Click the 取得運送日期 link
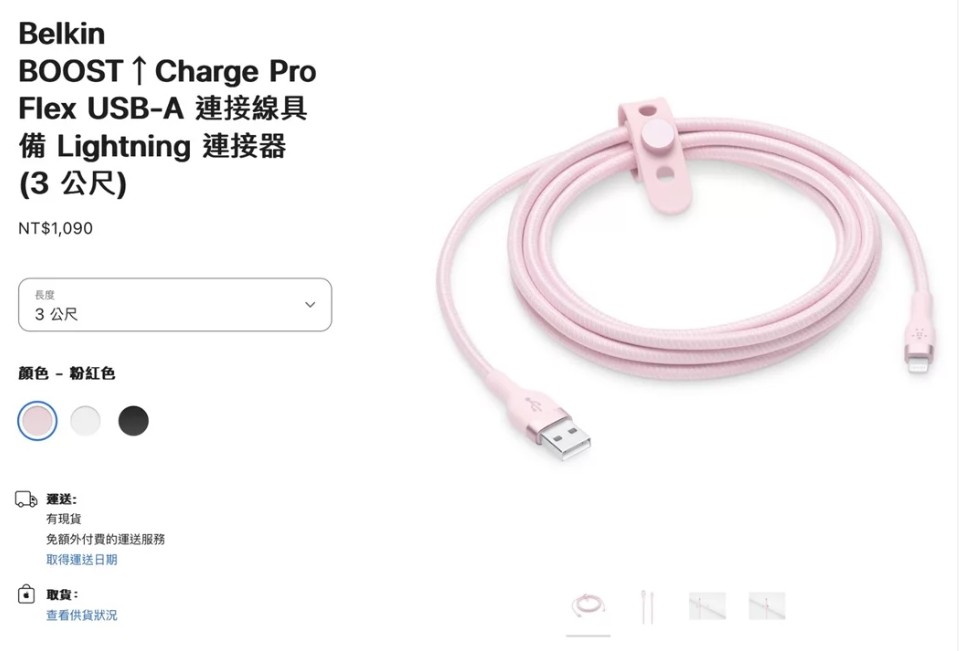The width and height of the screenshot is (959, 651). (82, 559)
